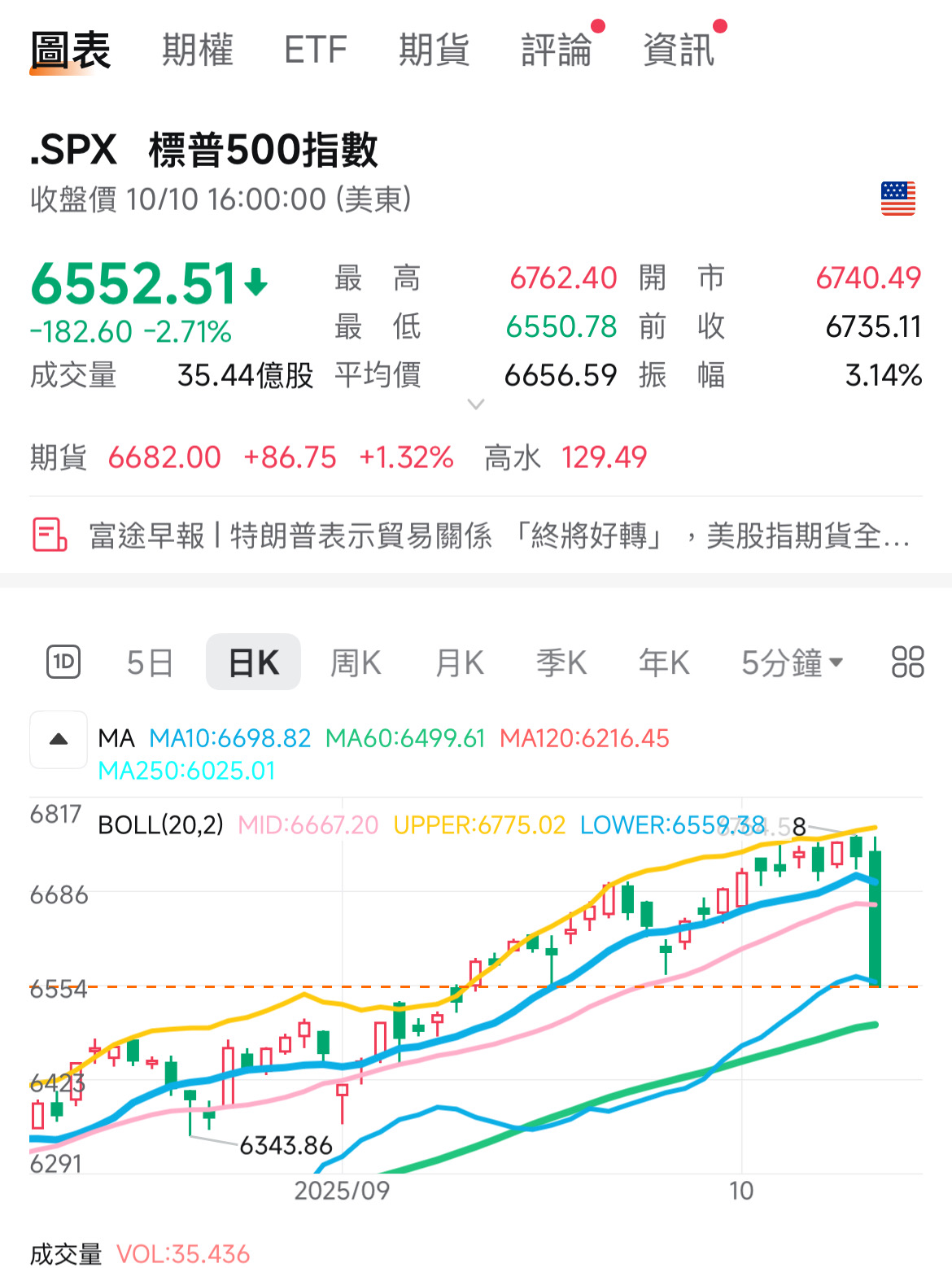
Task: Tap the US flag market icon
Action: [x=897, y=199]
